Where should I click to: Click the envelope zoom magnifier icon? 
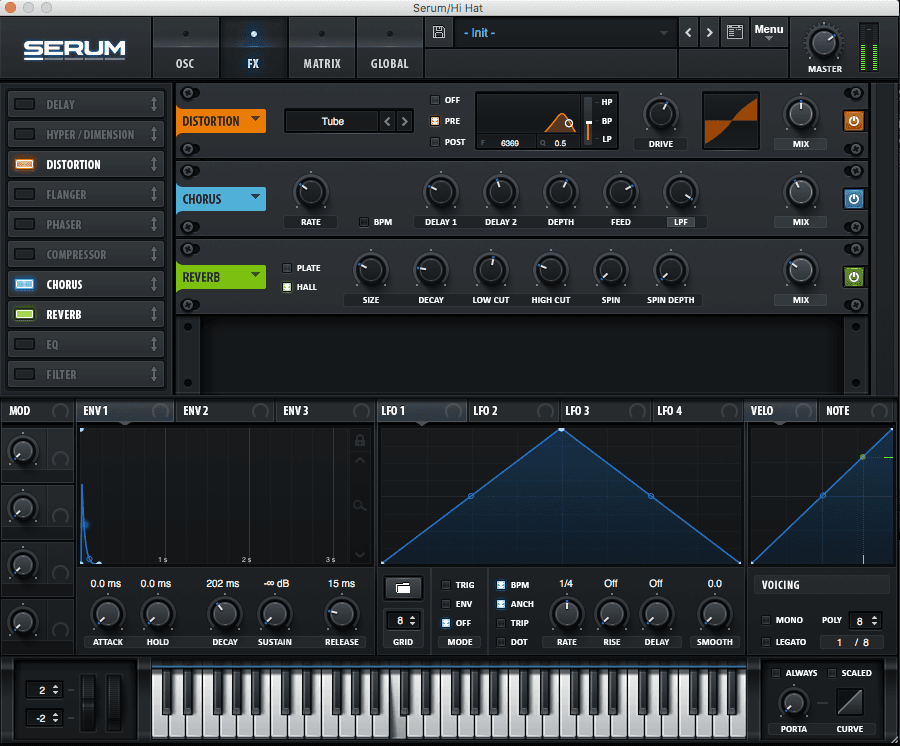(360, 506)
